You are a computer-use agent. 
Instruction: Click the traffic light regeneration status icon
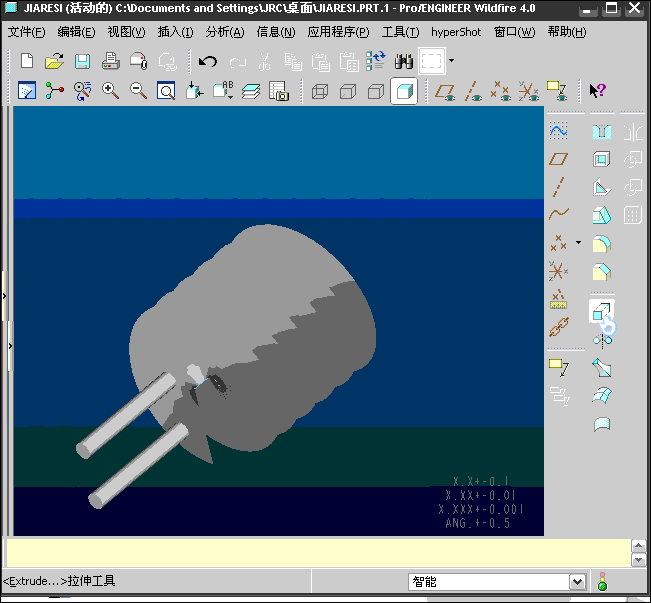pyautogui.click(x=602, y=581)
